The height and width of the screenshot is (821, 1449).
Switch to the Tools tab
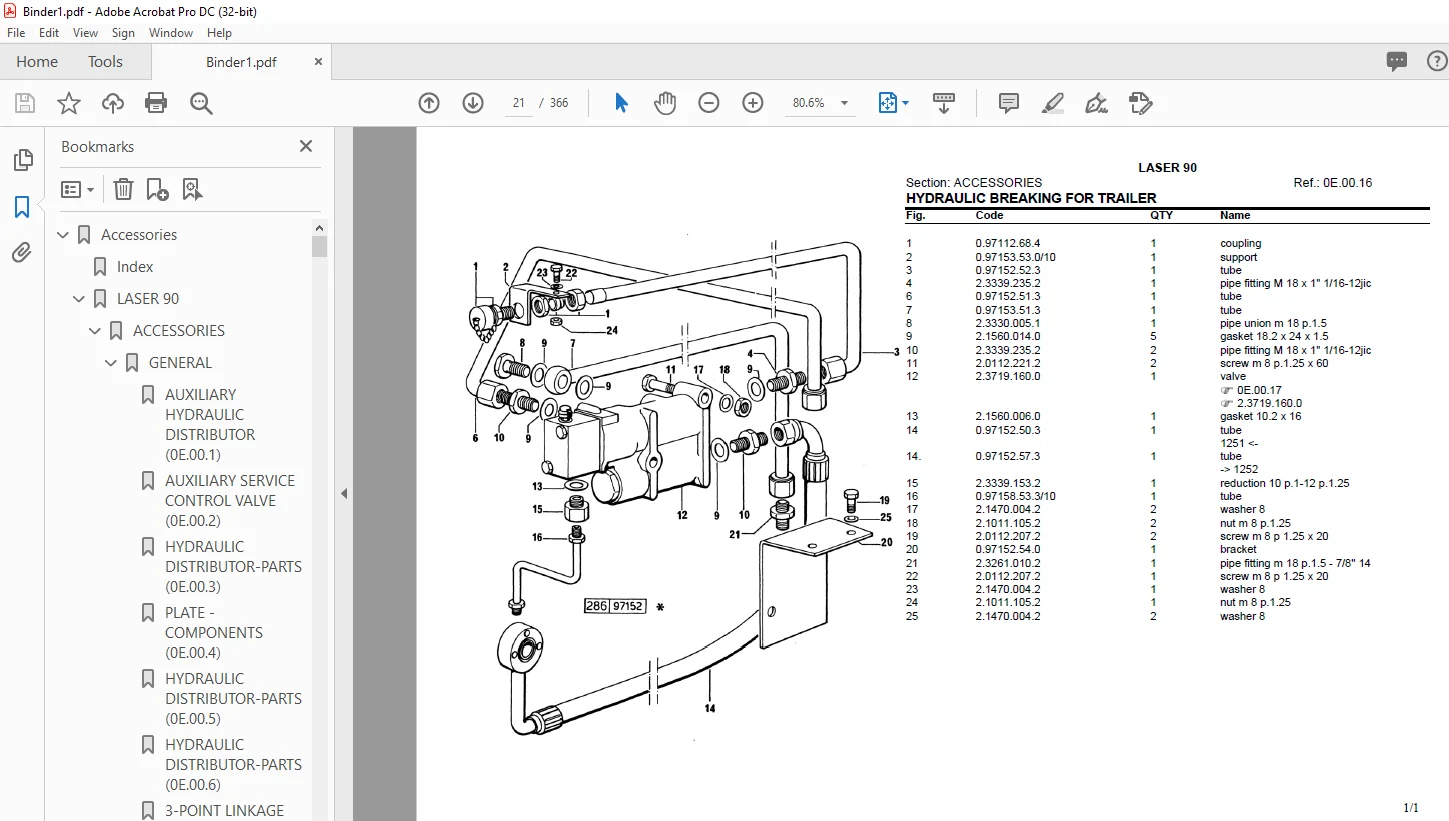(x=105, y=62)
